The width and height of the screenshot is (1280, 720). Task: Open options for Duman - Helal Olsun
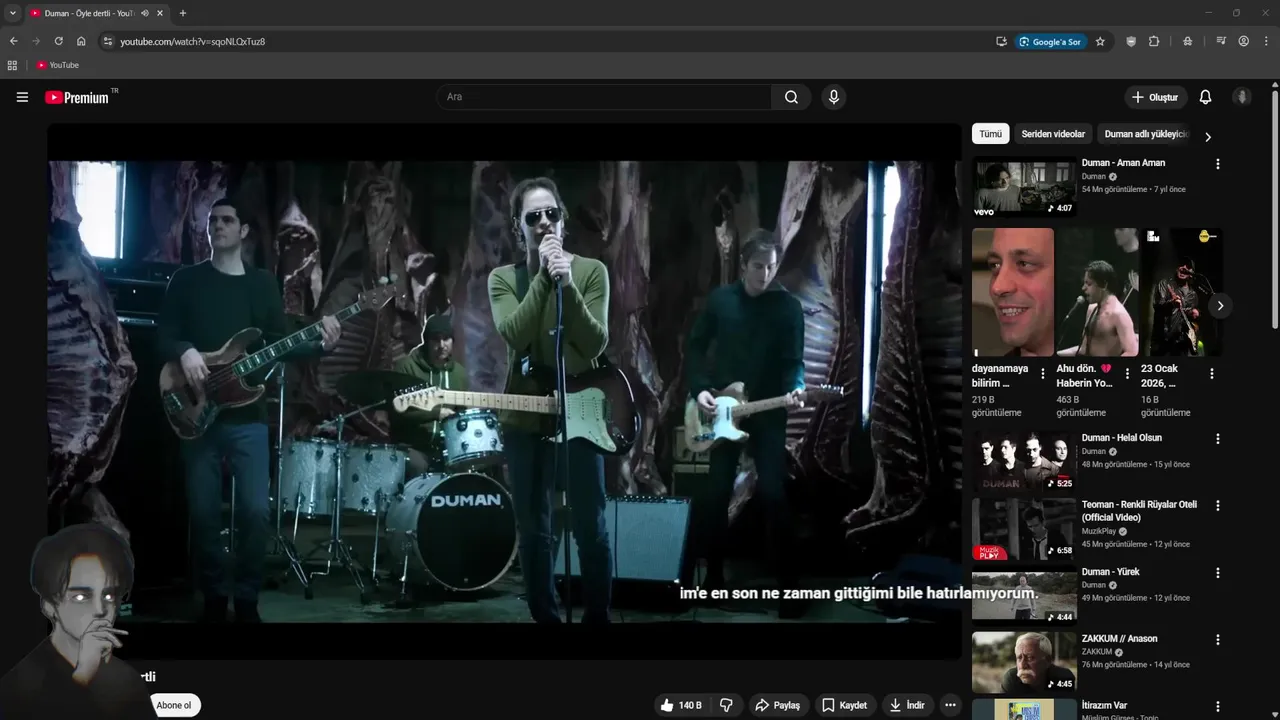[x=1217, y=439]
